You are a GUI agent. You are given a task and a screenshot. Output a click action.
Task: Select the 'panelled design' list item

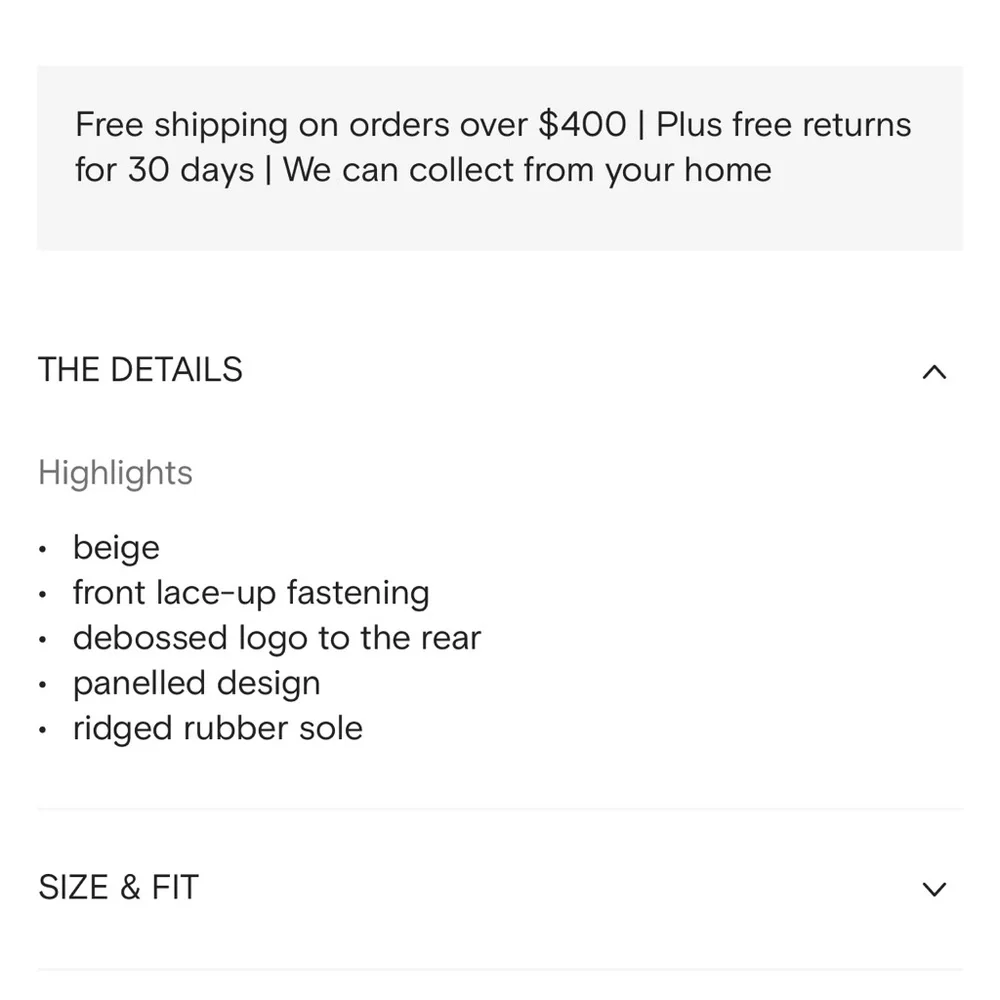click(x=197, y=684)
